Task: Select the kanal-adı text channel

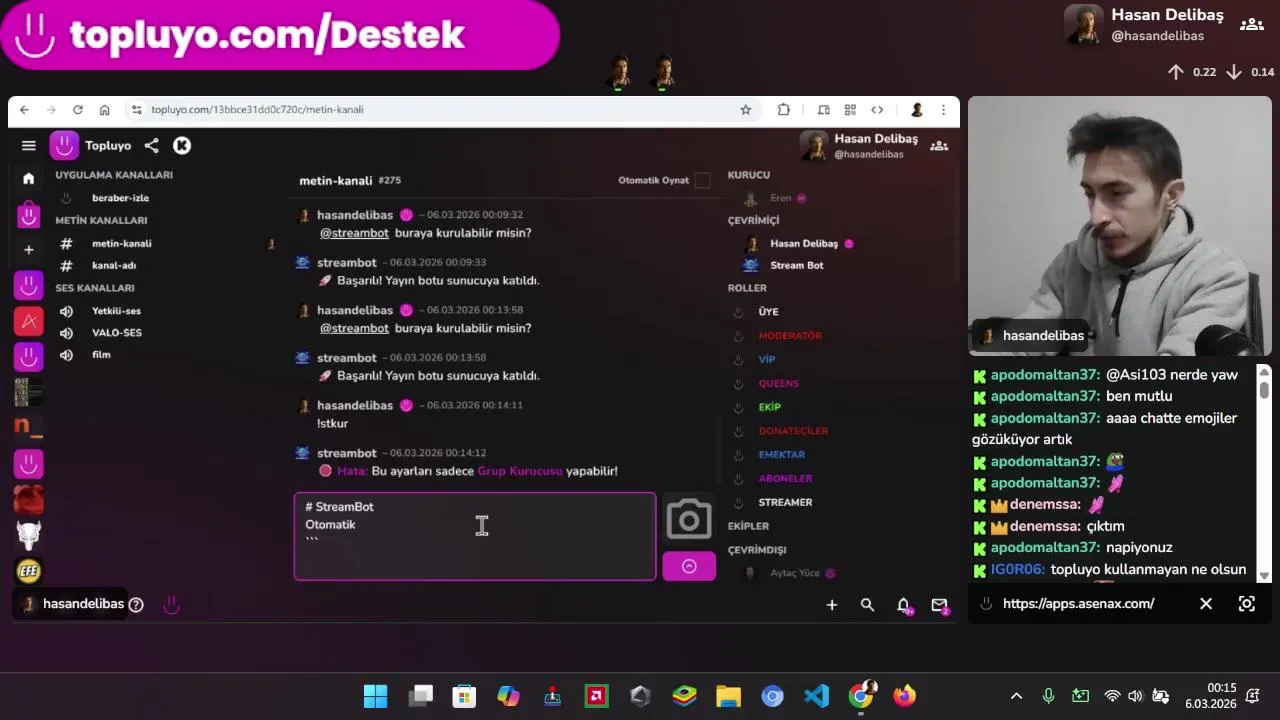Action: tap(114, 266)
